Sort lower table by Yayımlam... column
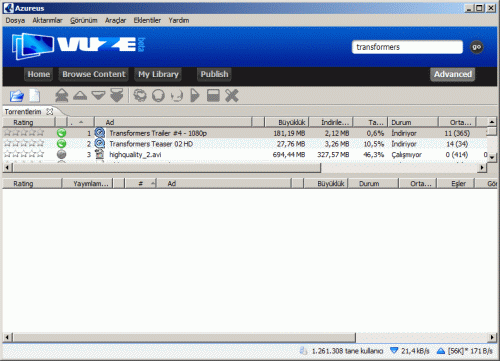Image resolution: width=500 pixels, height=361 pixels. (87, 183)
